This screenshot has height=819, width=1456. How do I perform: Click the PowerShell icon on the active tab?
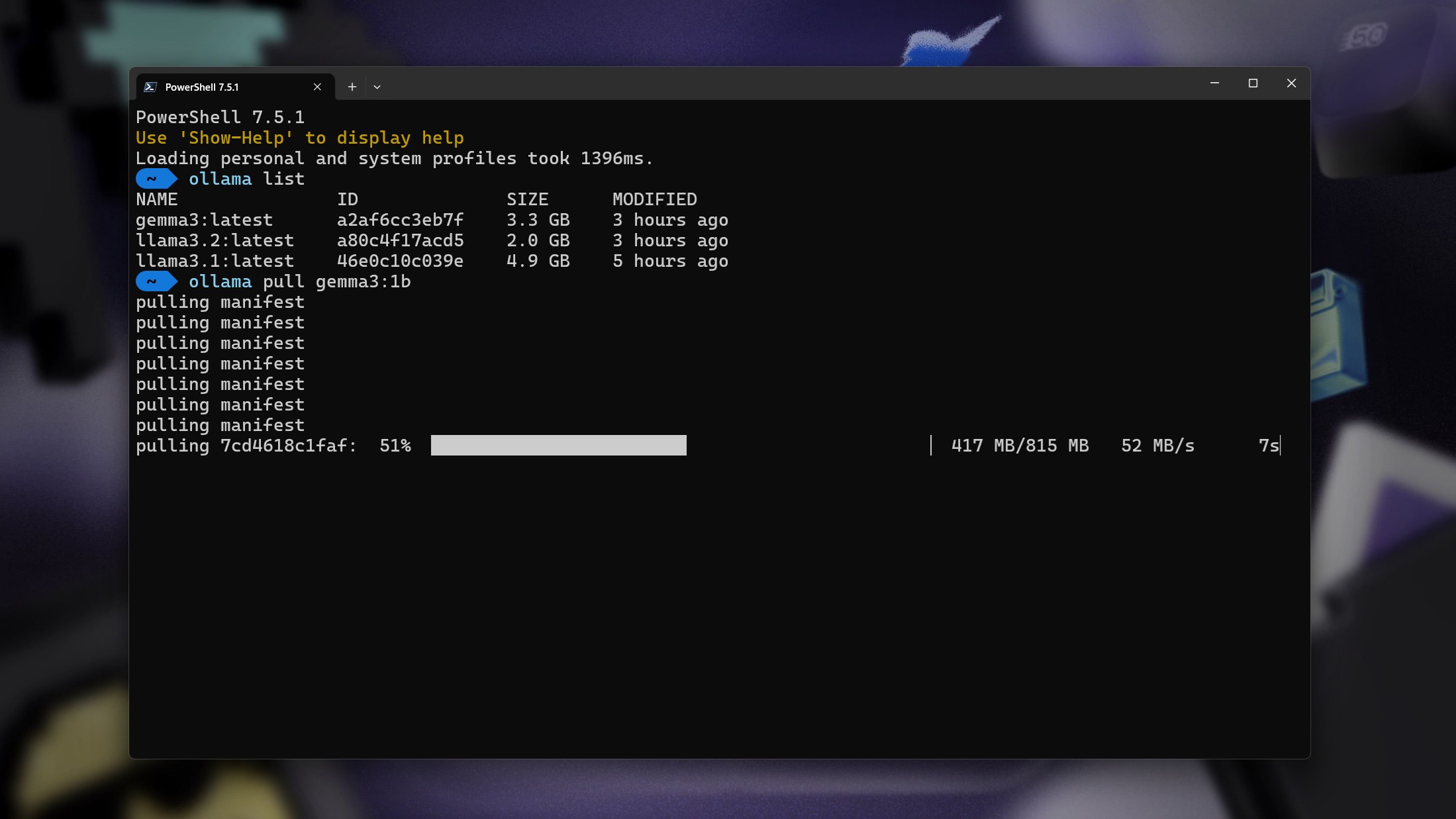click(151, 86)
